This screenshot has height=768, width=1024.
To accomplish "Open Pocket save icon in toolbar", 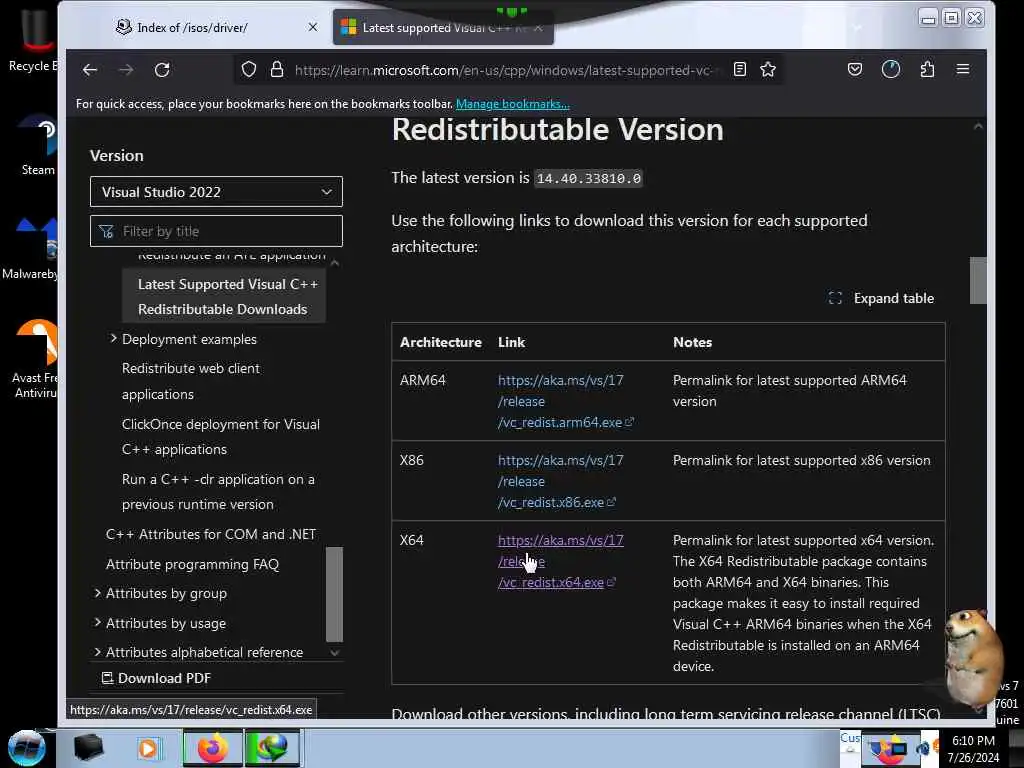I will (855, 69).
